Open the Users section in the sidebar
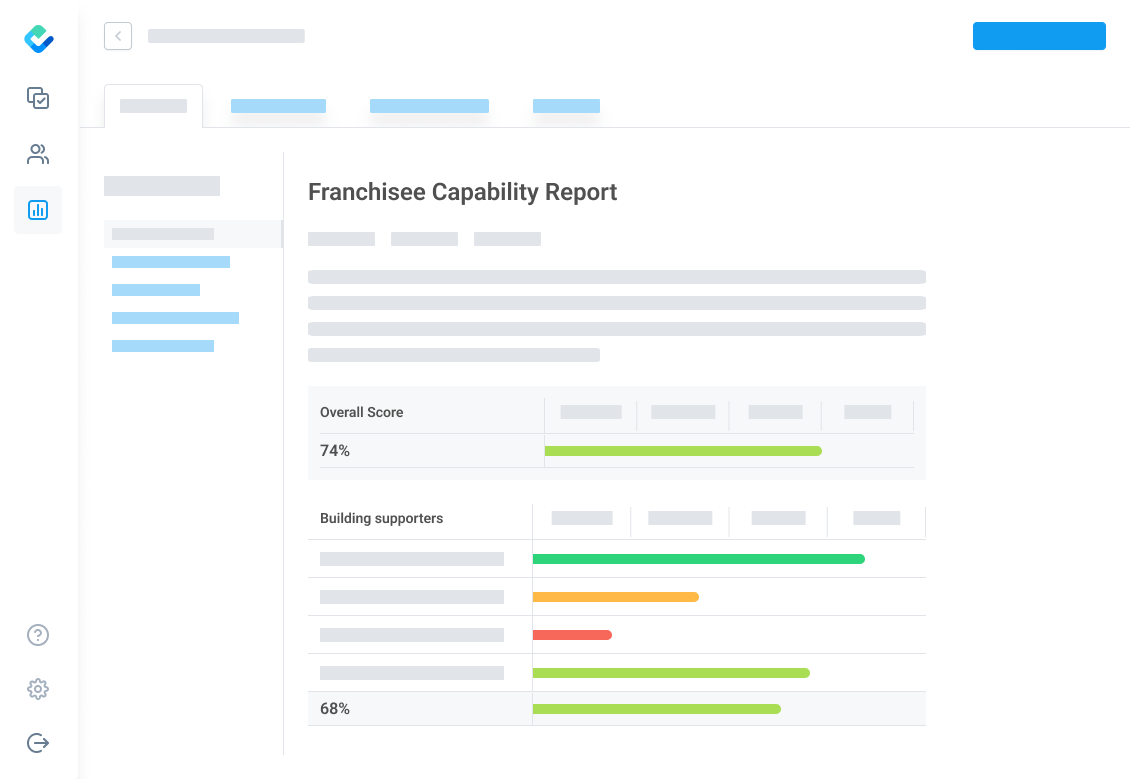The width and height of the screenshot is (1130, 779). click(38, 154)
